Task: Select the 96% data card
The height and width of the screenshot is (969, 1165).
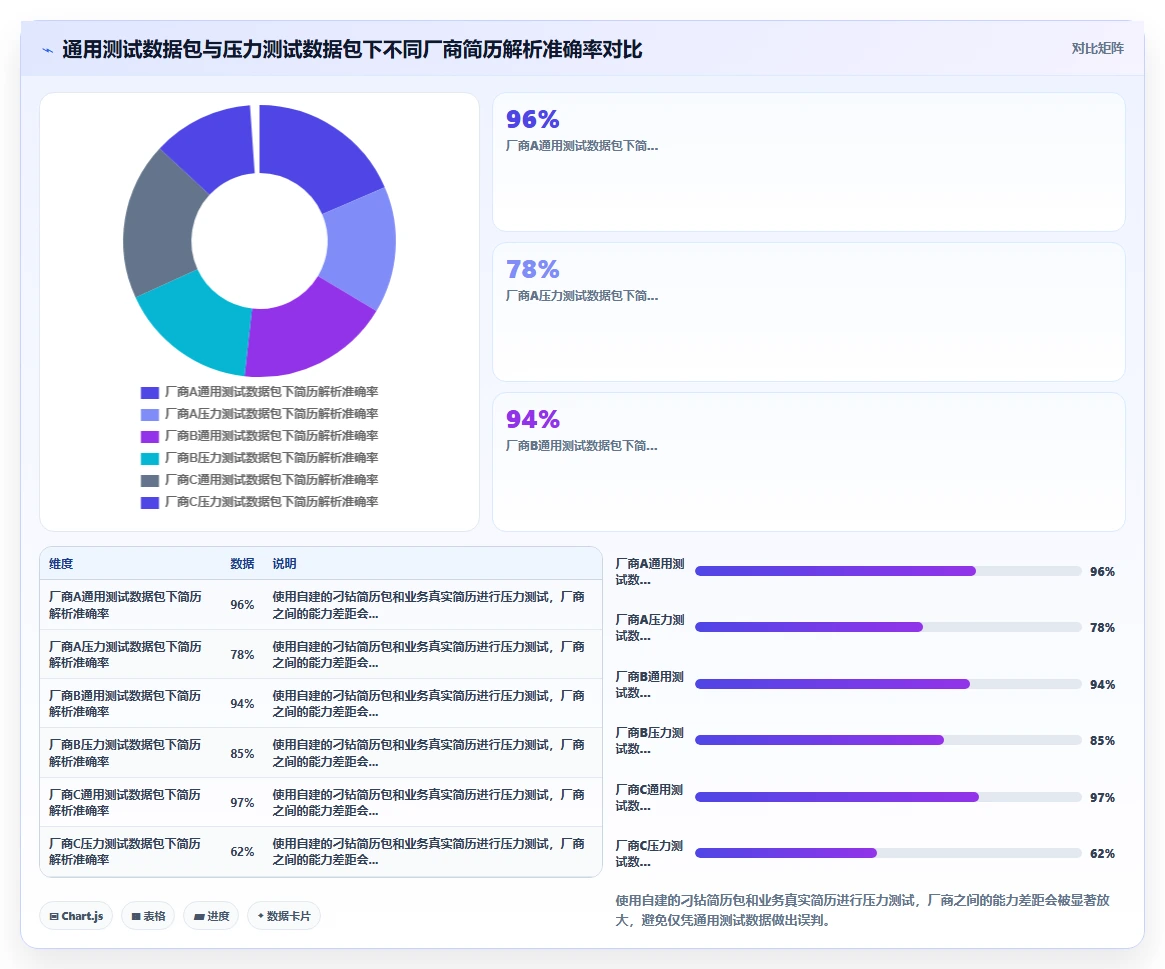Action: (x=808, y=162)
